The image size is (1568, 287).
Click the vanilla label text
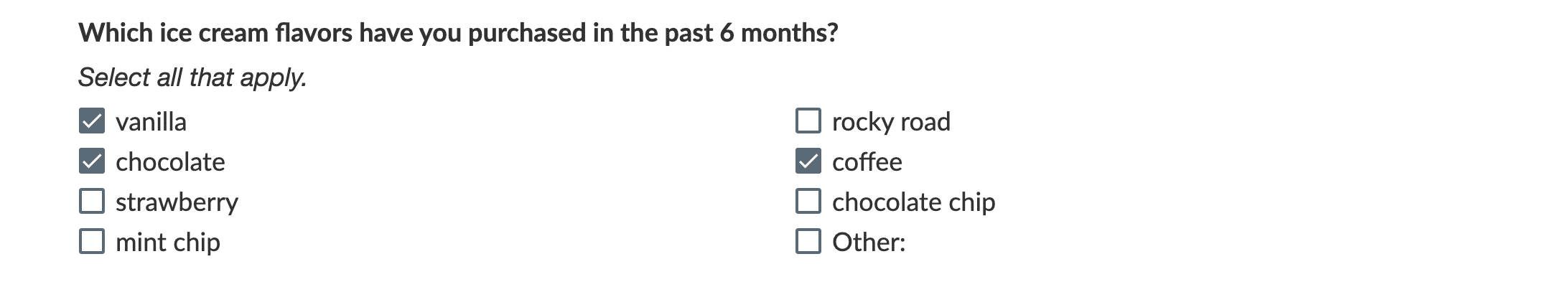click(151, 122)
